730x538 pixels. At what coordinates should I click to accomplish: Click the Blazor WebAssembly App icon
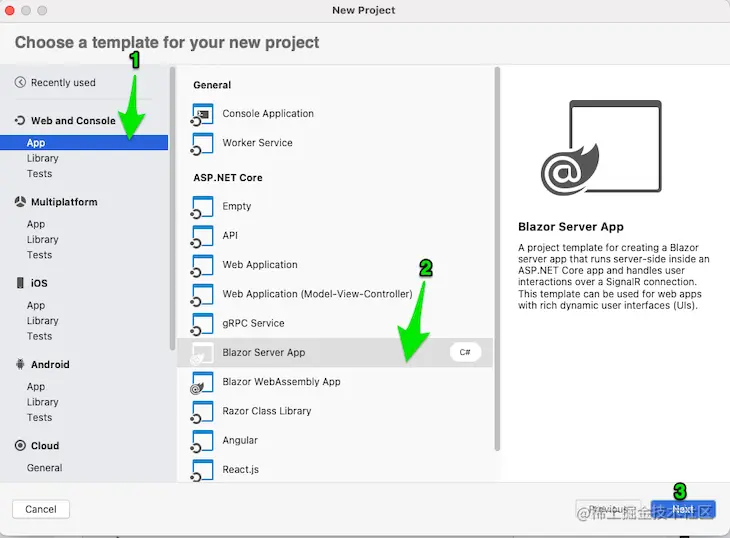[203, 383]
